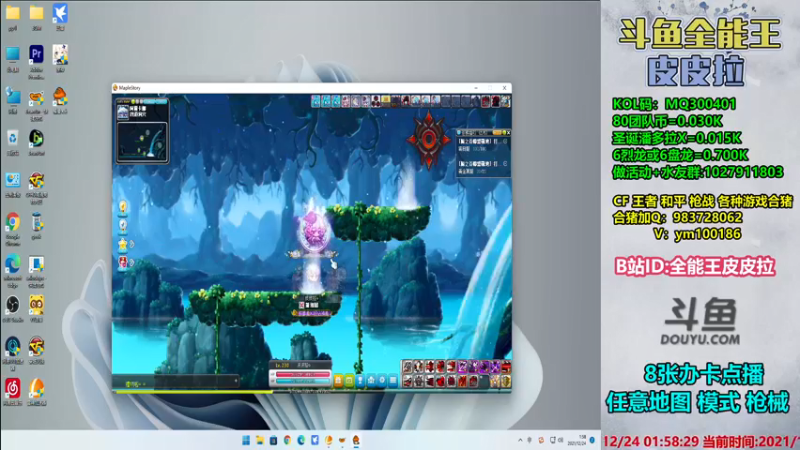Show hidden icons in the system tray
The width and height of the screenshot is (800, 450).
(520, 440)
